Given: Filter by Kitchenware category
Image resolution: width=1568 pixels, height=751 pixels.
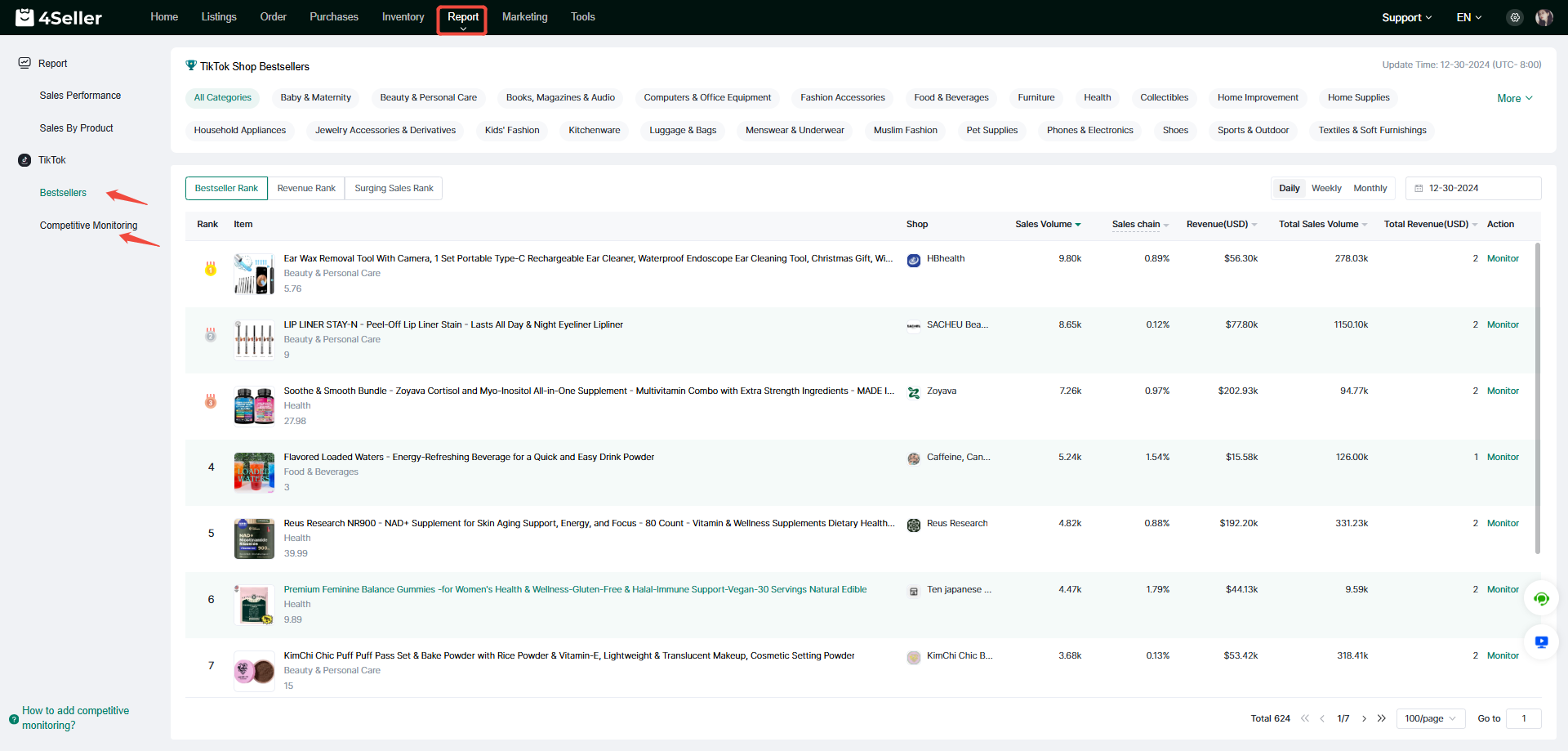Looking at the screenshot, I should (x=594, y=130).
